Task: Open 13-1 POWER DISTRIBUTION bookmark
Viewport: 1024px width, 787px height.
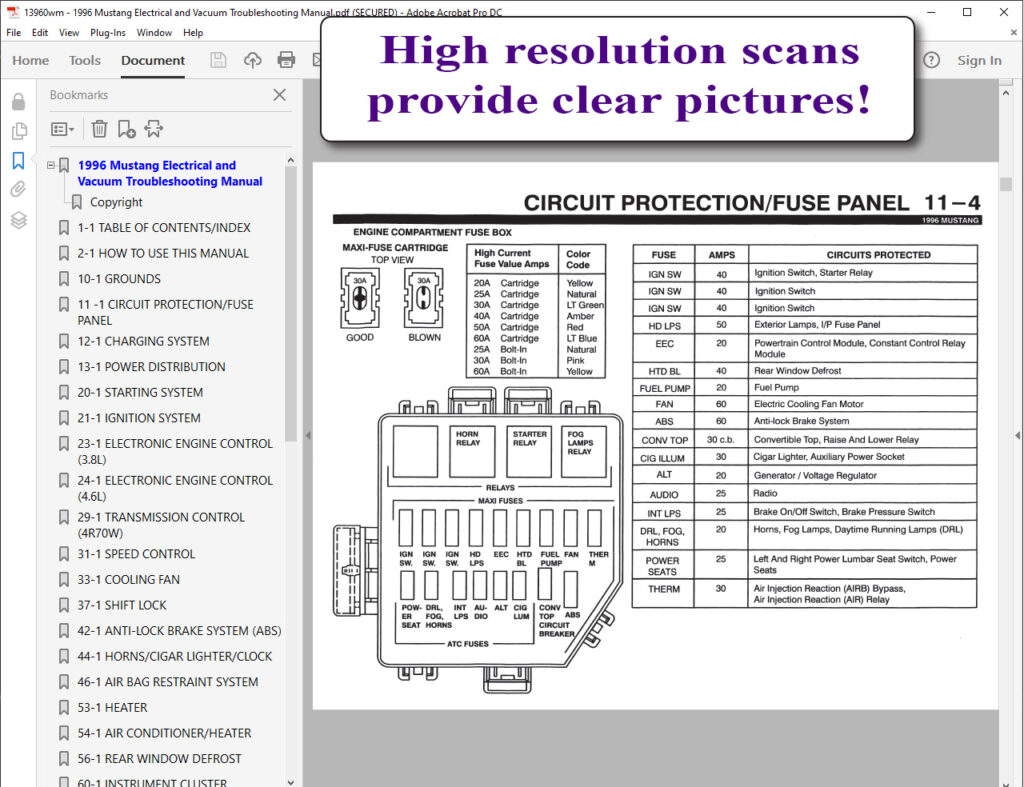Action: [151, 367]
